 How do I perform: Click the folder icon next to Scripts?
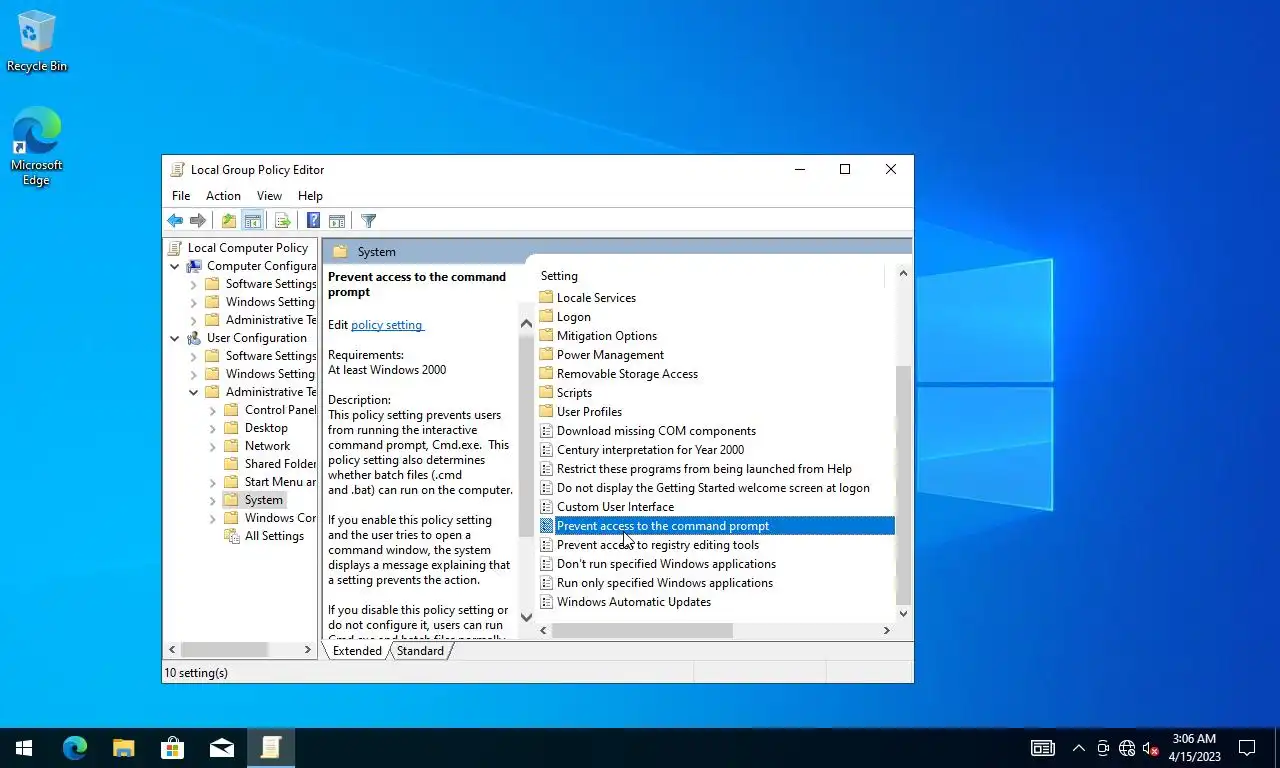point(546,393)
